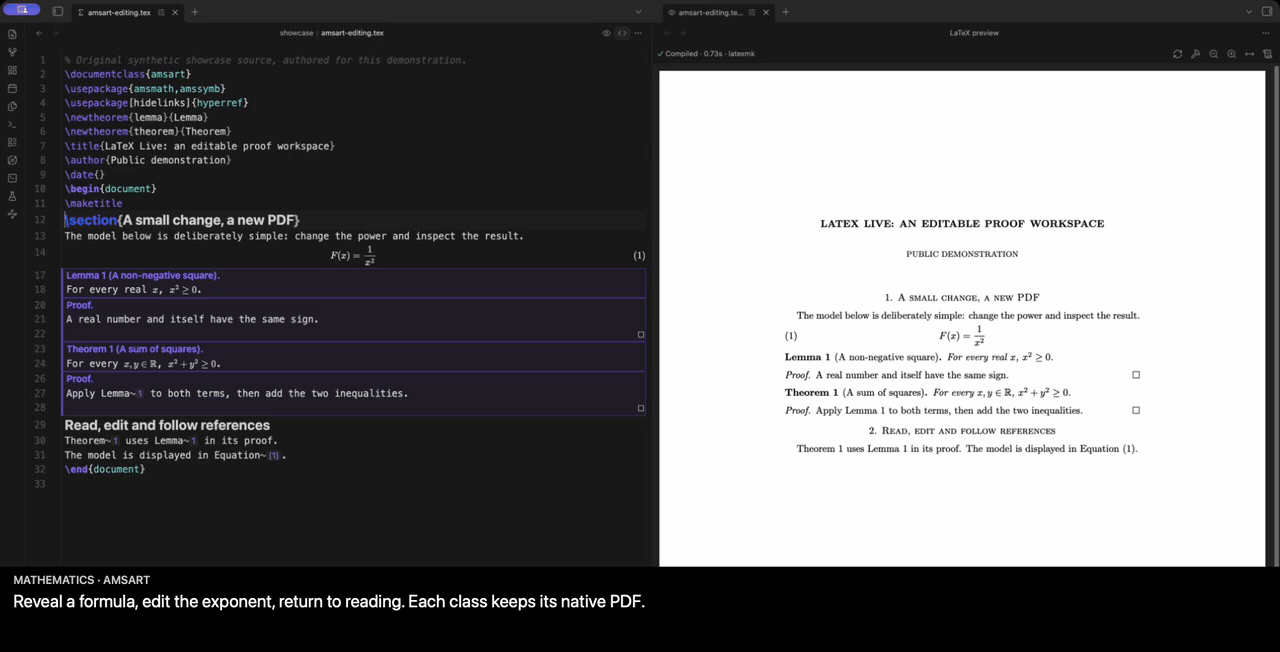Expand the editor pane tab list chevron
The image size is (1280, 652).
pos(638,12)
